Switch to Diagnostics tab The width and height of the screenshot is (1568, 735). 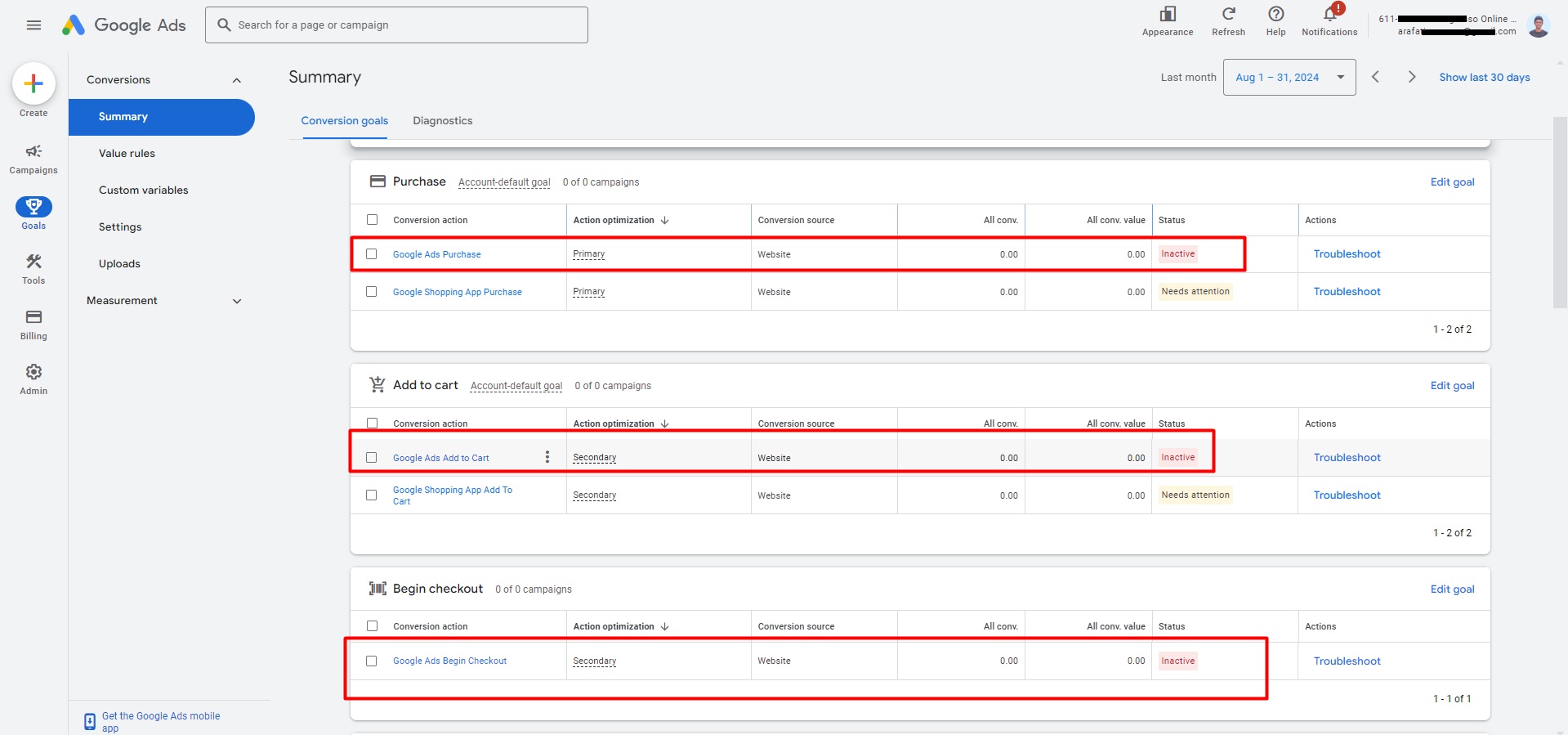(443, 121)
